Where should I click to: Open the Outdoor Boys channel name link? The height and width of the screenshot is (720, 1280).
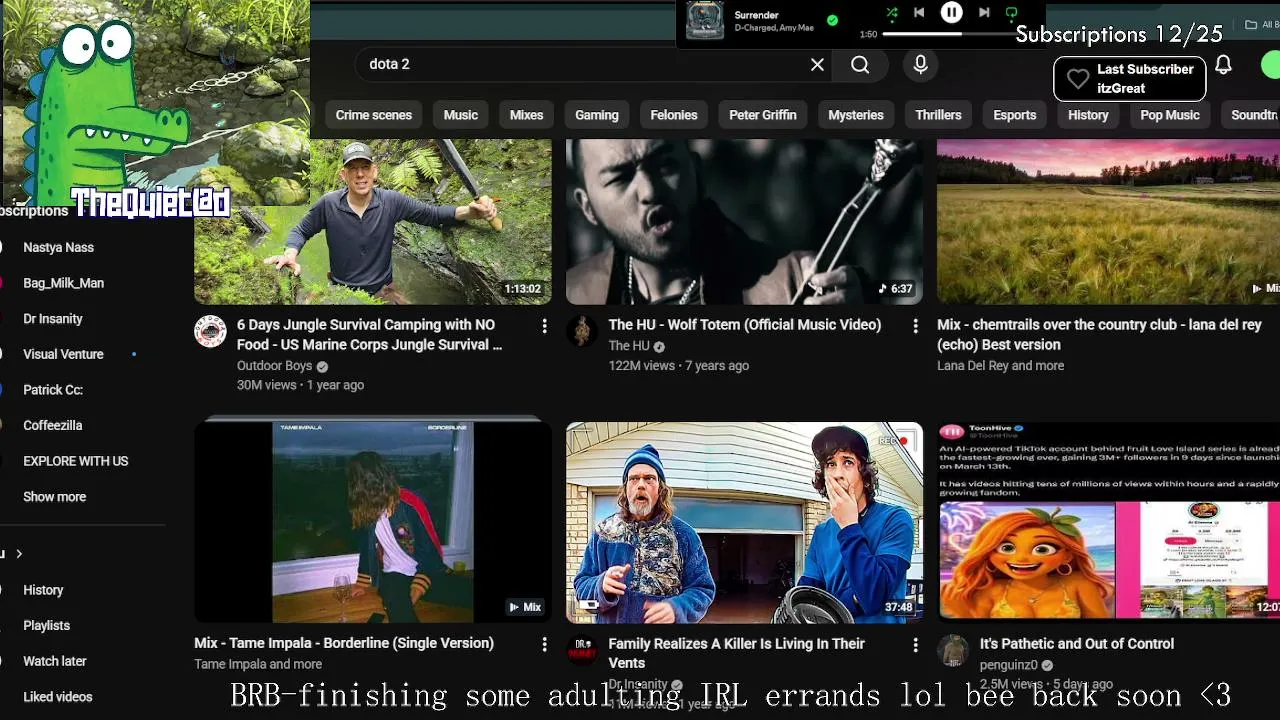(275, 365)
